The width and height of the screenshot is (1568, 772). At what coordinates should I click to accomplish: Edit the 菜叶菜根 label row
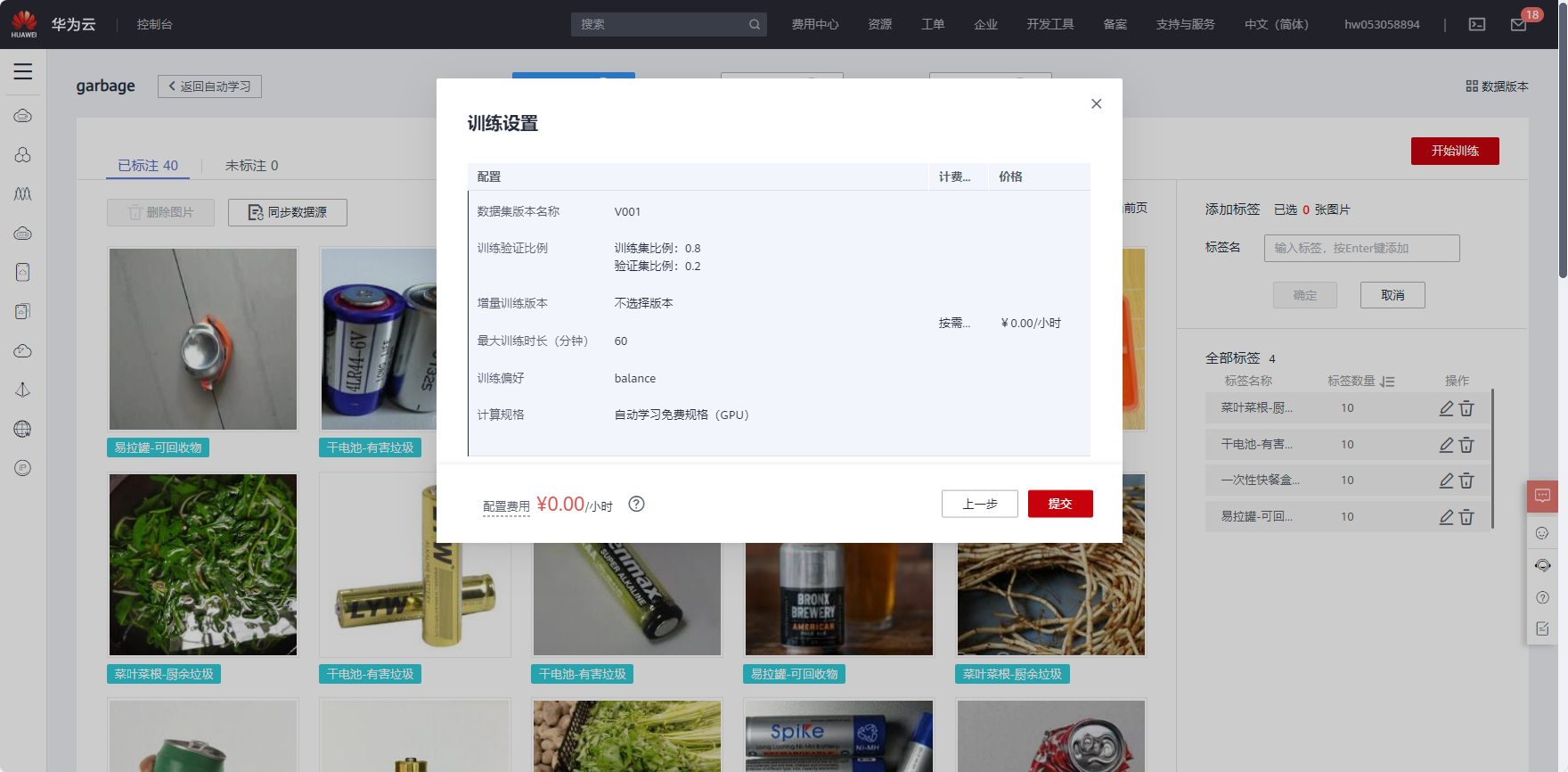coord(1446,408)
